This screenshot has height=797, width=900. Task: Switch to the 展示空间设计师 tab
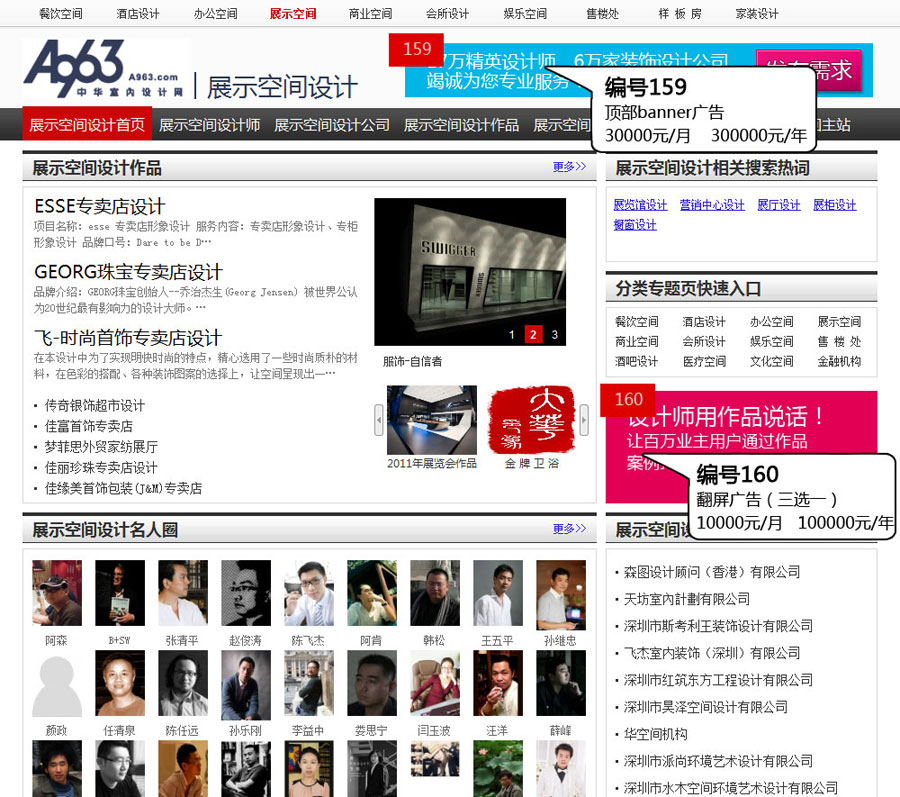[210, 125]
